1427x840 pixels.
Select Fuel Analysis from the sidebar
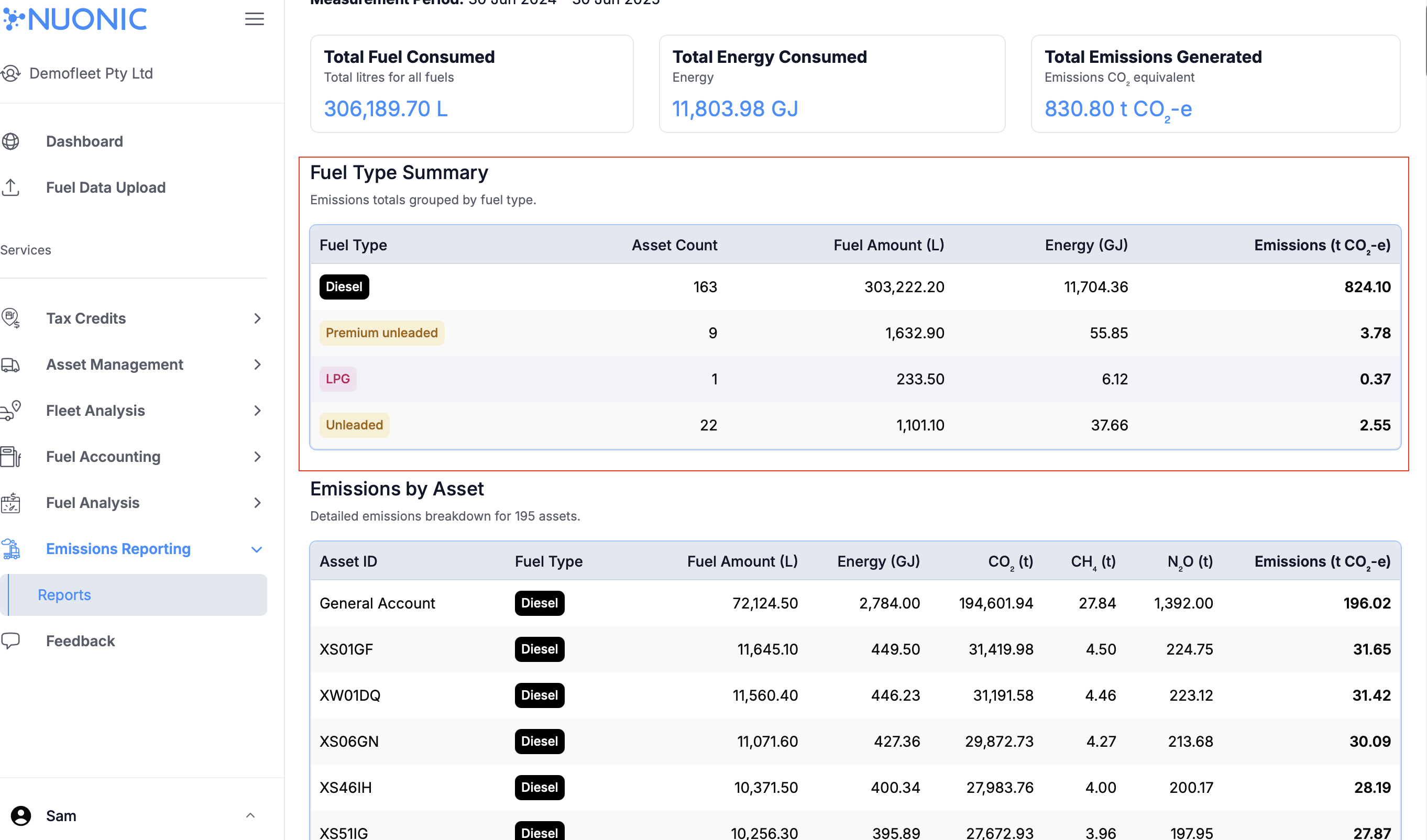click(92, 503)
